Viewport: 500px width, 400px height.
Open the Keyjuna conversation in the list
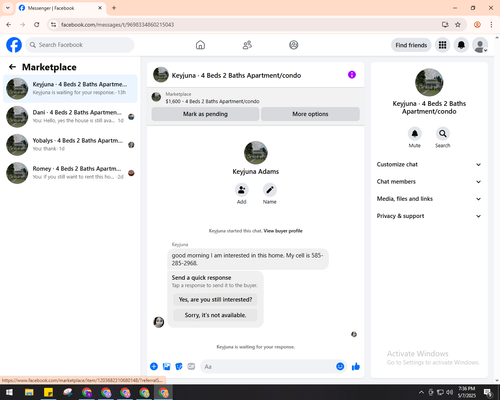[x=70, y=88]
